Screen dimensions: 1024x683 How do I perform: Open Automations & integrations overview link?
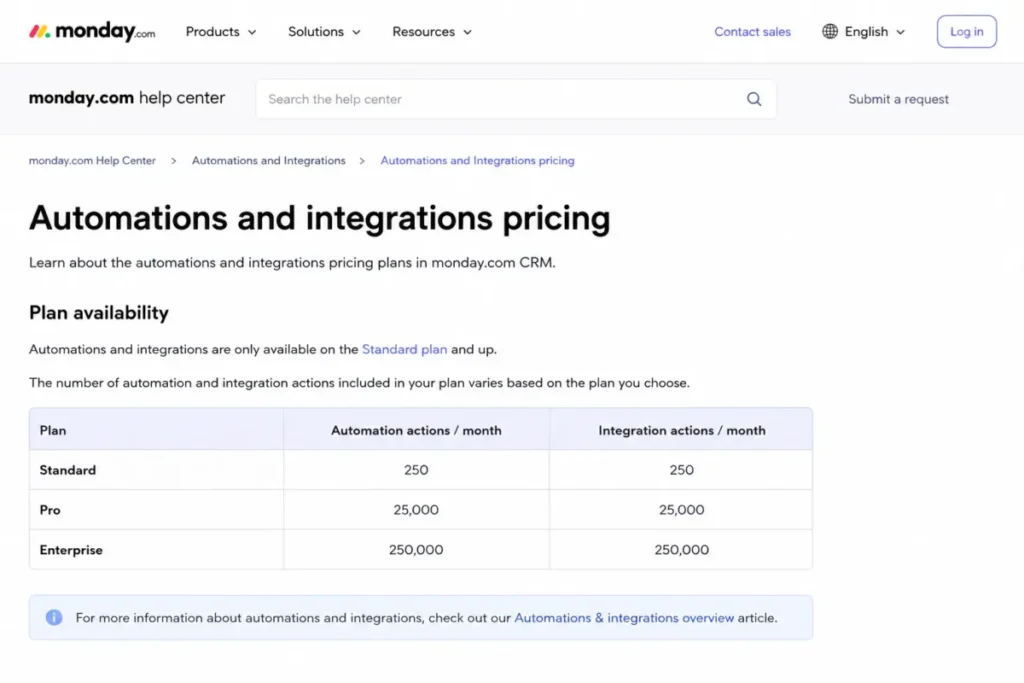pos(624,618)
